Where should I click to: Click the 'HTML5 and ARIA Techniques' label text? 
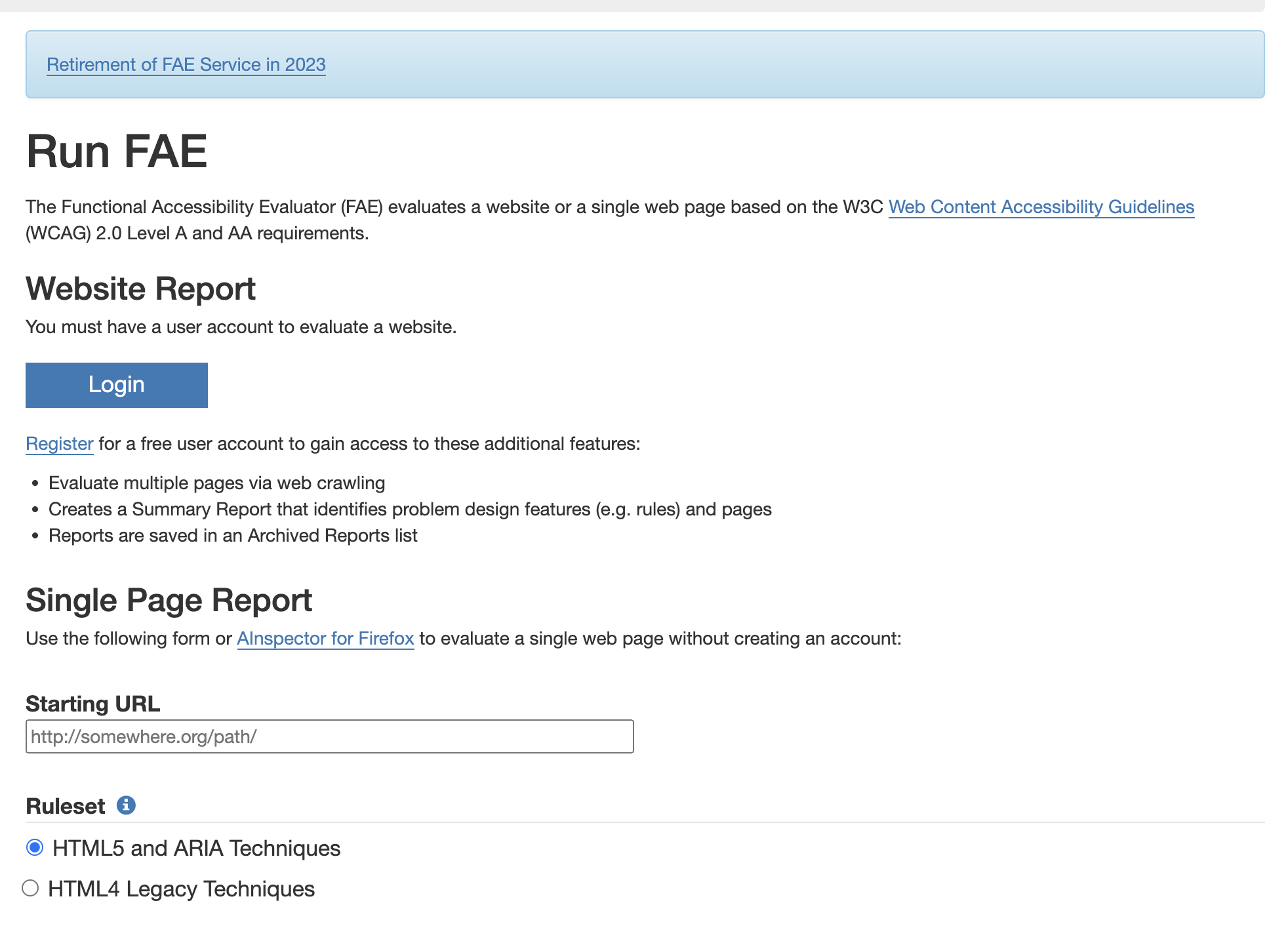point(196,848)
